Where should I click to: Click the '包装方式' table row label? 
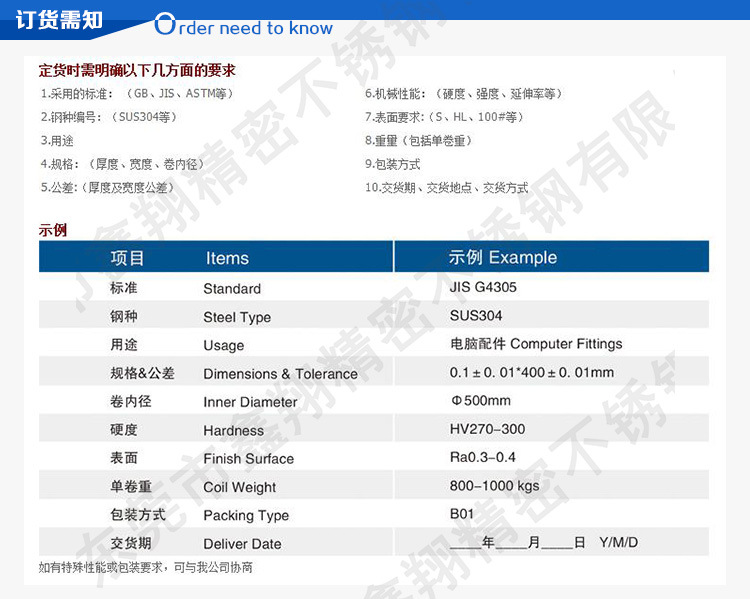(x=138, y=515)
